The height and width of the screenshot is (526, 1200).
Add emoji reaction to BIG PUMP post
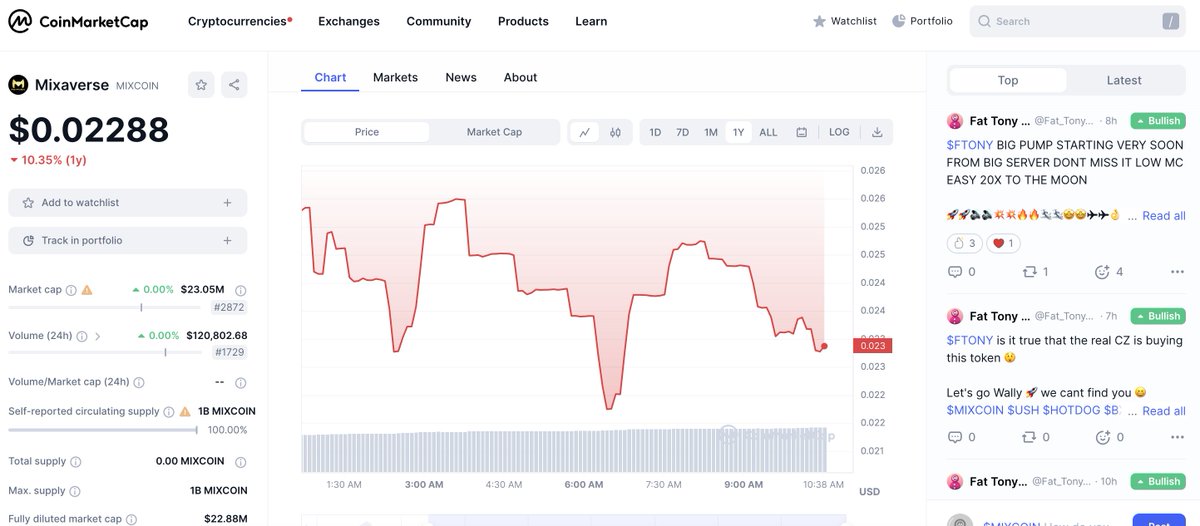tap(1109, 272)
